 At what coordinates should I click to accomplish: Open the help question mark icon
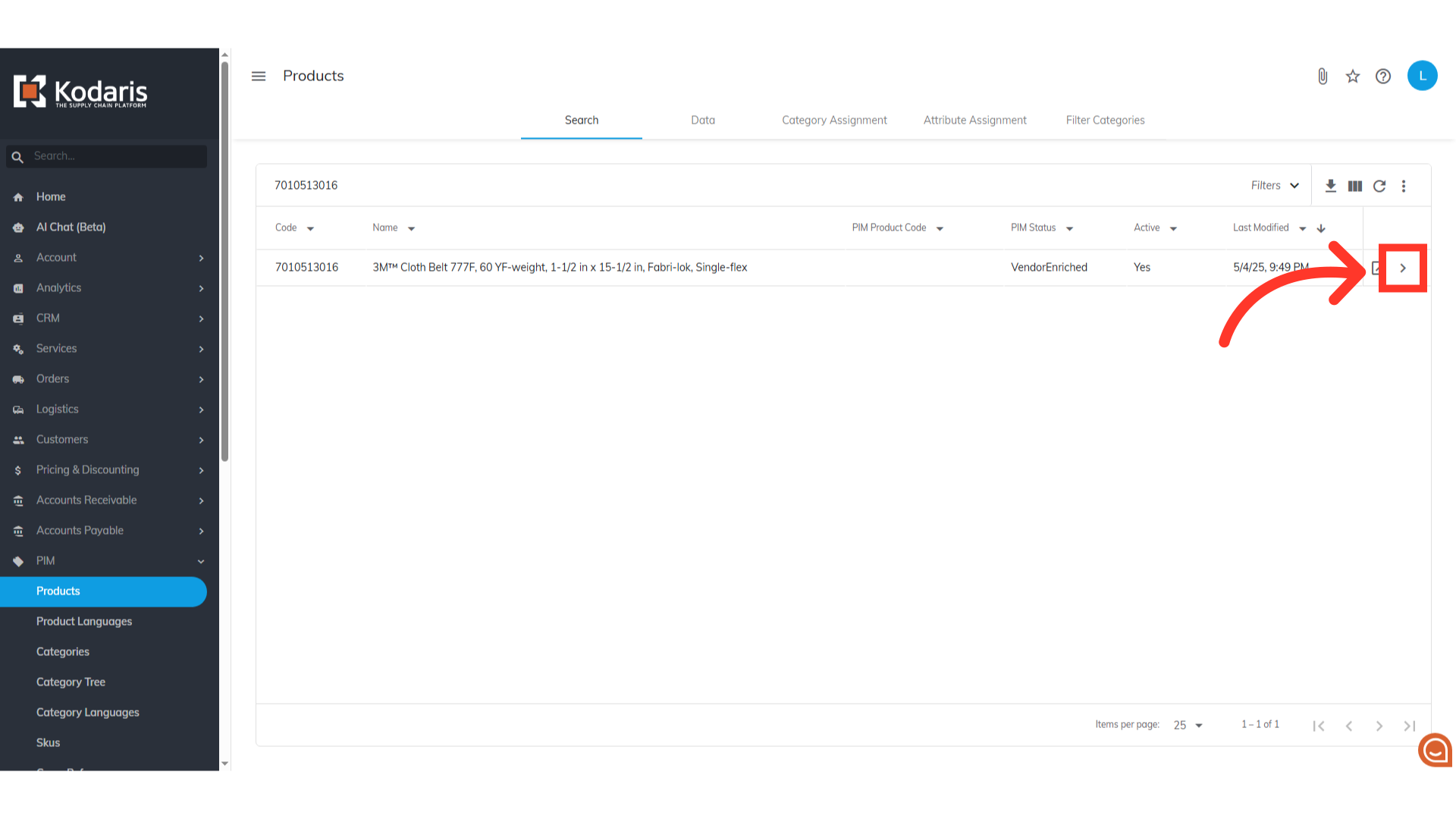click(1383, 77)
